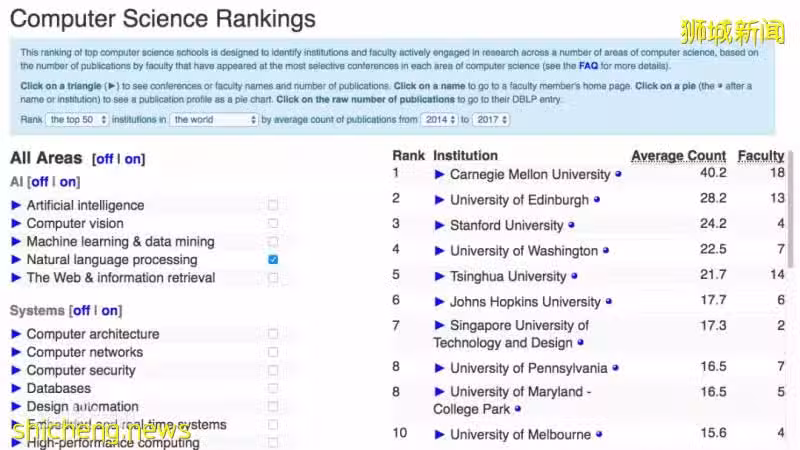Turn All Areas on
The width and height of the screenshot is (800, 450).
132,159
